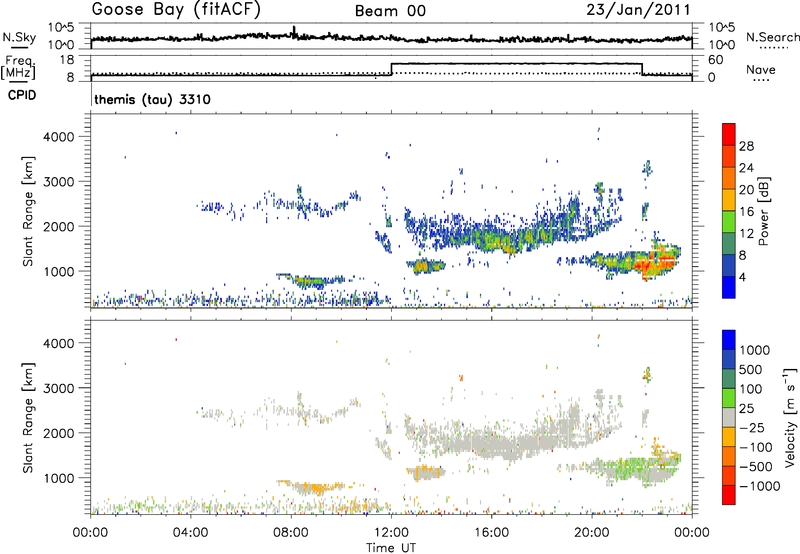The image size is (800, 554).
Task: Click the blue top segment of Velocity colorbar
Action: click(729, 340)
